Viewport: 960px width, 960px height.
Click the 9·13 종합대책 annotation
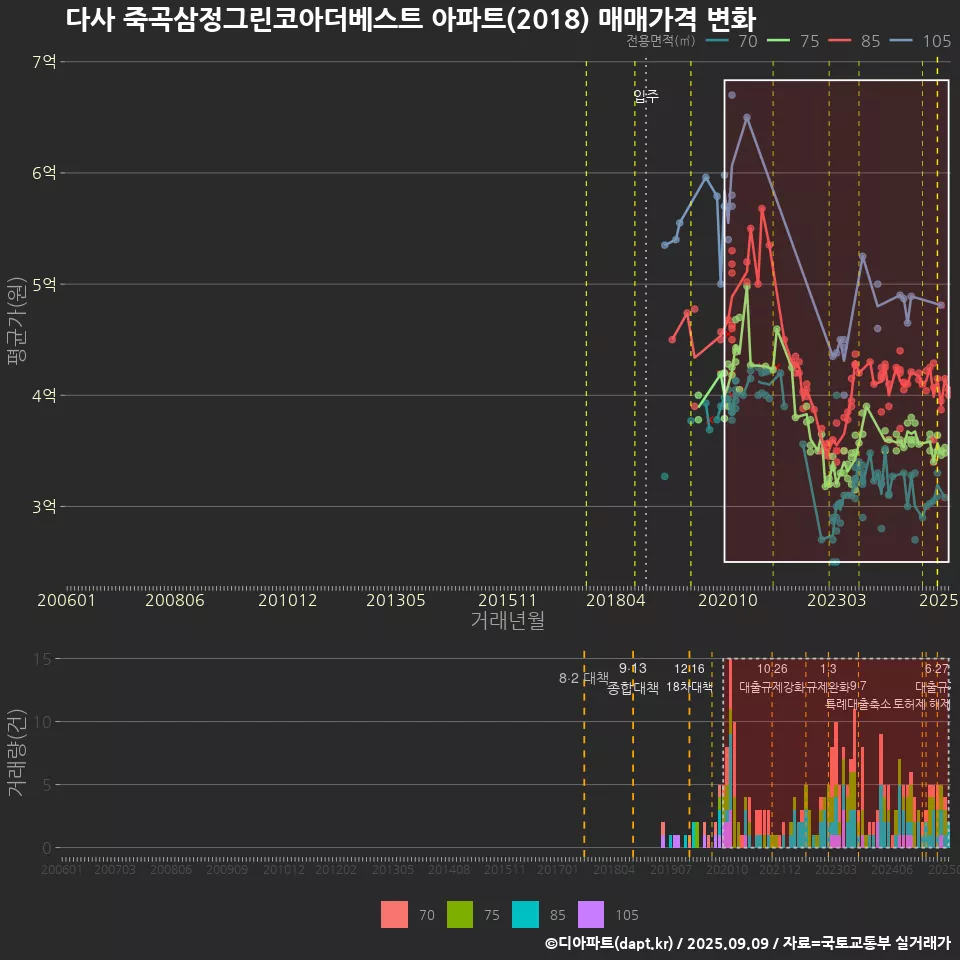tap(633, 678)
